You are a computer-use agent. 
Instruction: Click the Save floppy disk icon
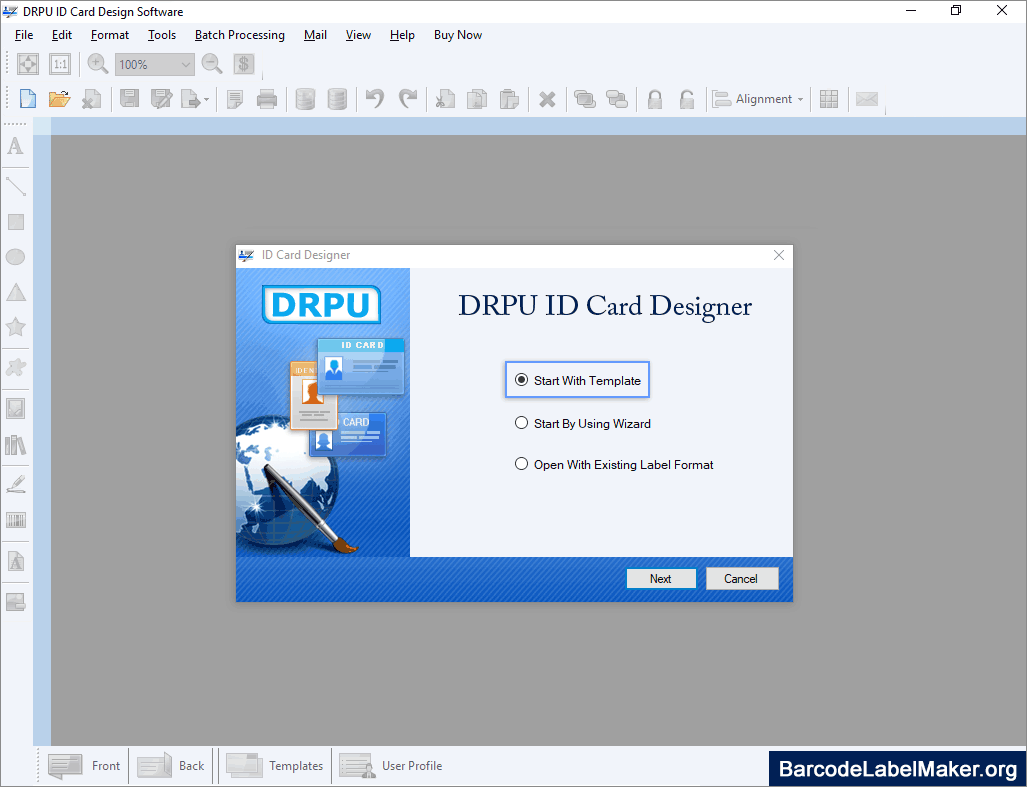(129, 99)
